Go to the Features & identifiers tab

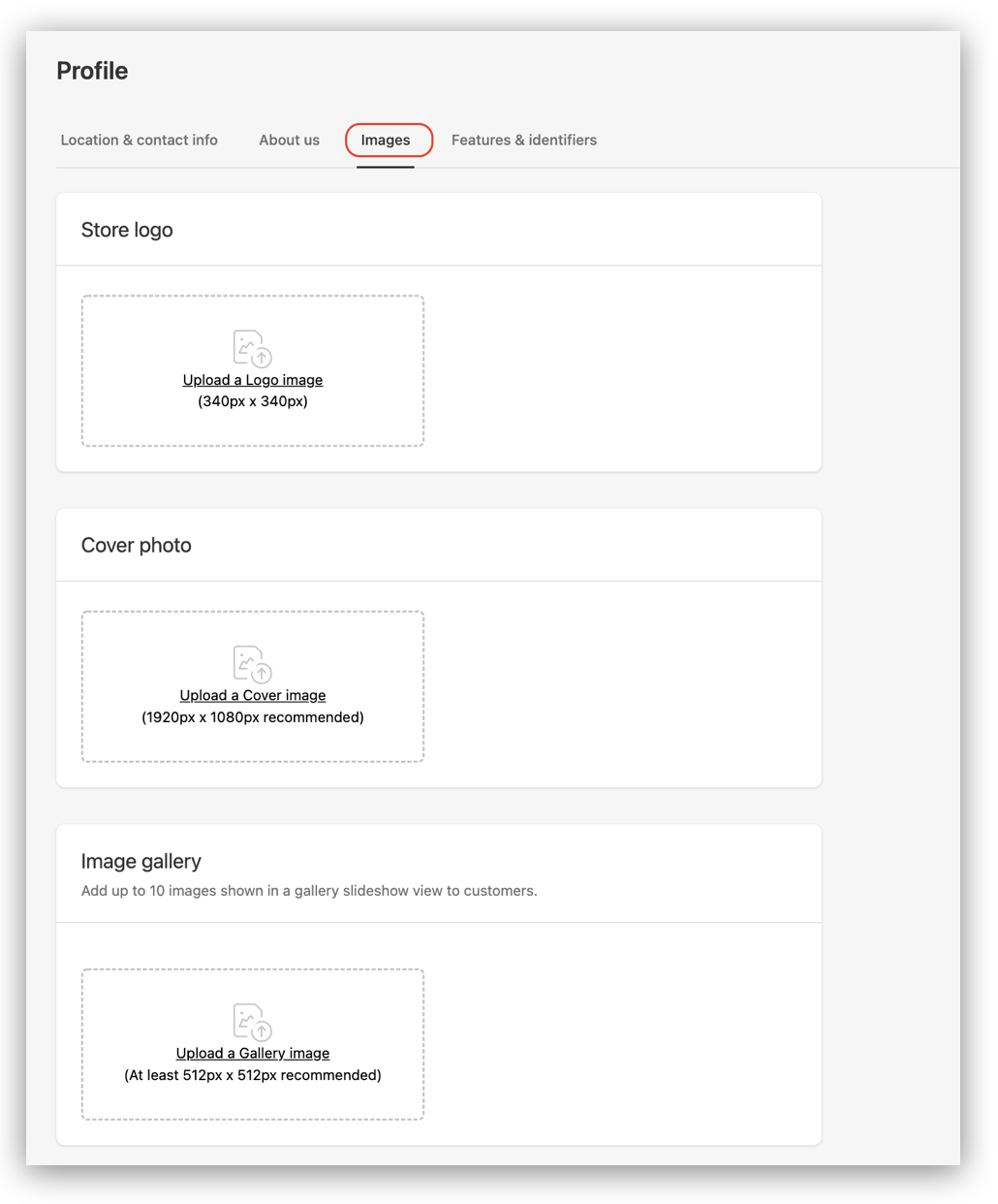[x=523, y=141]
